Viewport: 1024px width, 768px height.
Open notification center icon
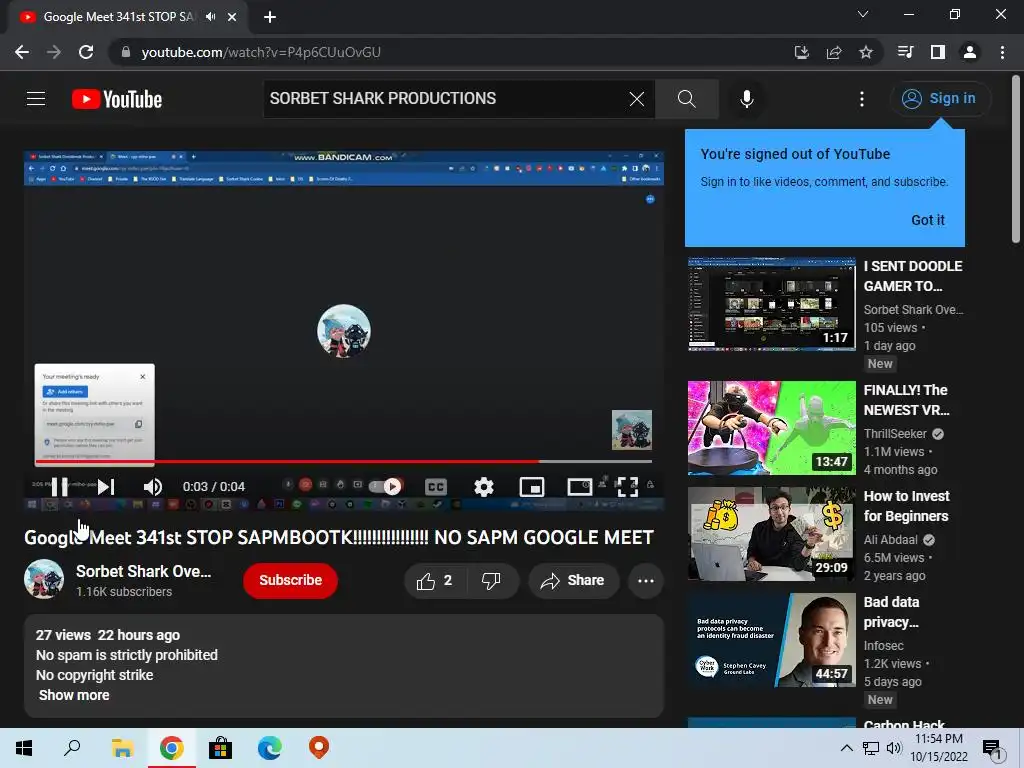point(993,749)
